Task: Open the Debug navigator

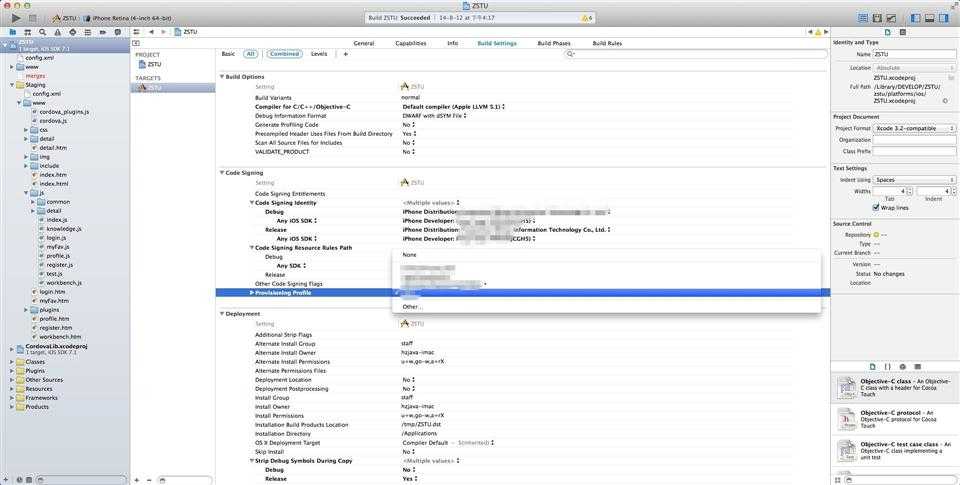Action: tap(88, 32)
